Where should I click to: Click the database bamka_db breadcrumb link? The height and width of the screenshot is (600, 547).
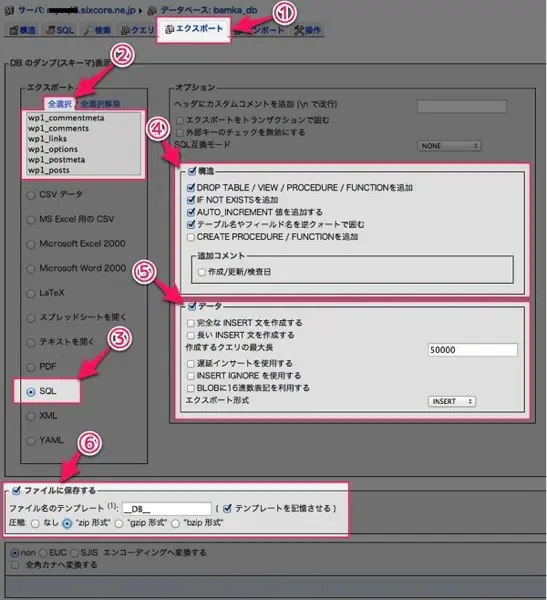coord(209,10)
